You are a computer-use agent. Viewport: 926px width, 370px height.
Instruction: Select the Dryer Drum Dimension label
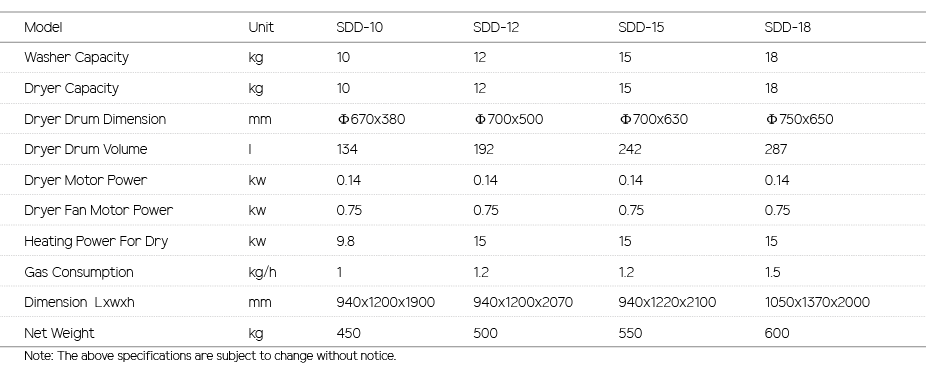pos(95,119)
